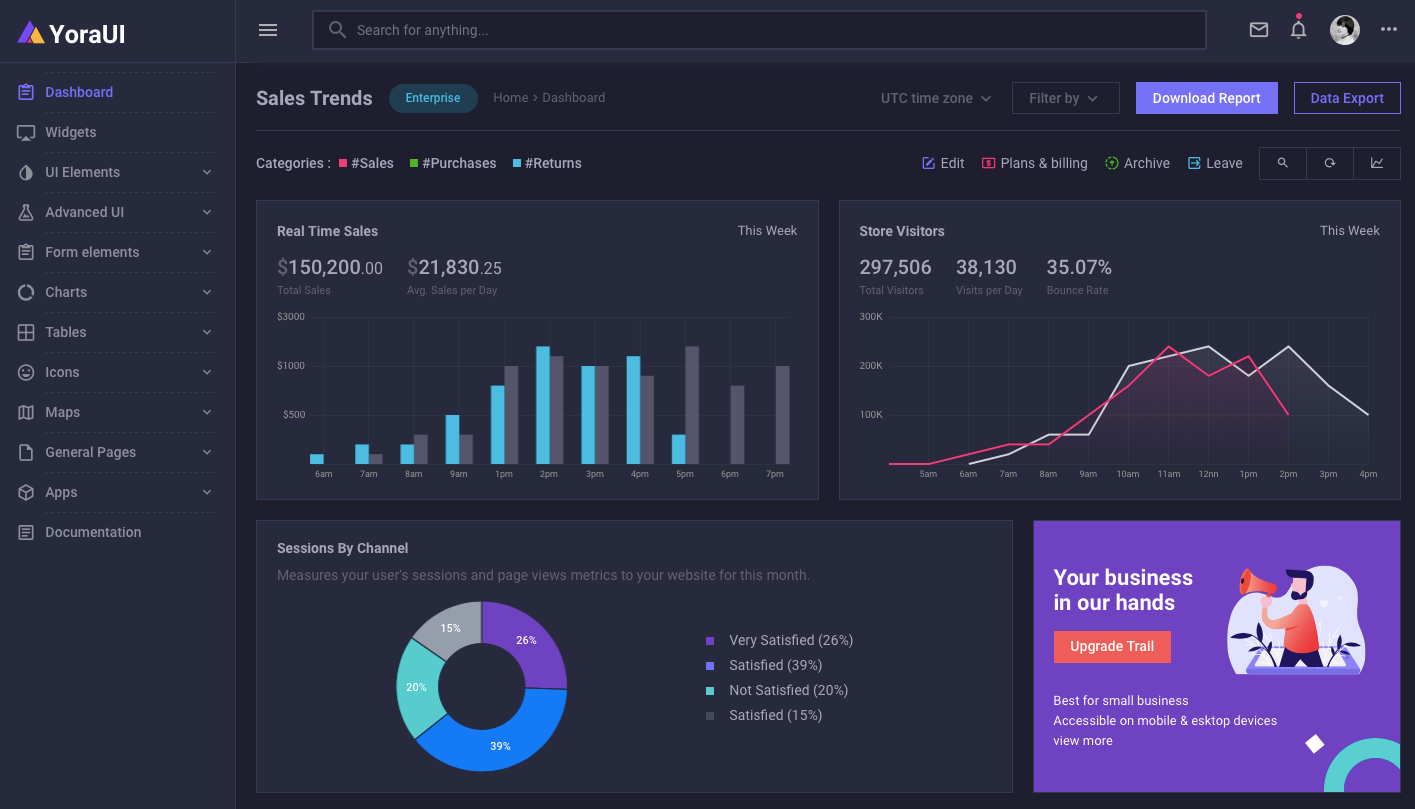The image size is (1415, 809).
Task: Click the Search for anything field
Action: (x=760, y=30)
